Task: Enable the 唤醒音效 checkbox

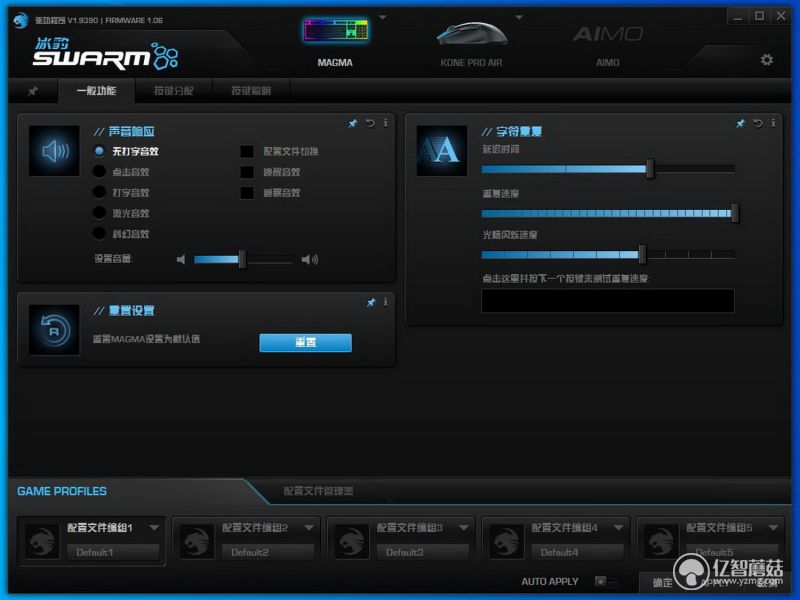Action: [247, 172]
